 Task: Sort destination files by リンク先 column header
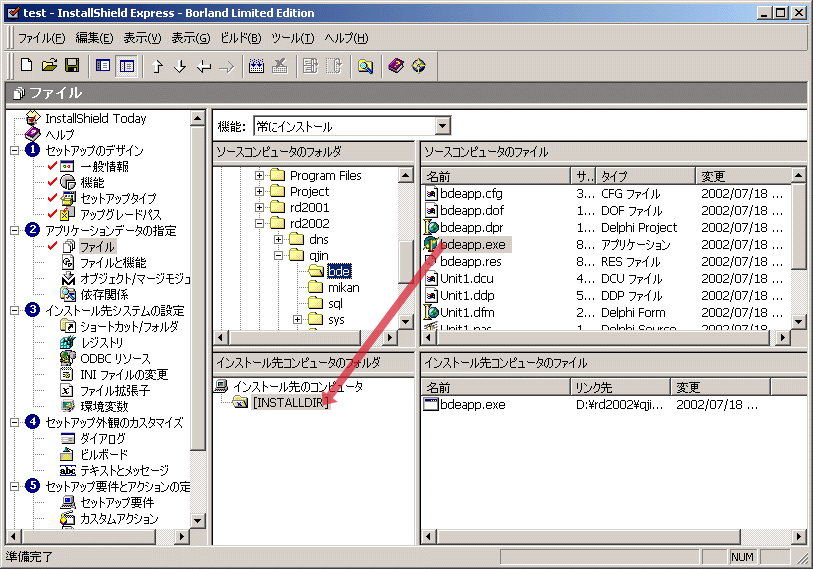[621, 387]
